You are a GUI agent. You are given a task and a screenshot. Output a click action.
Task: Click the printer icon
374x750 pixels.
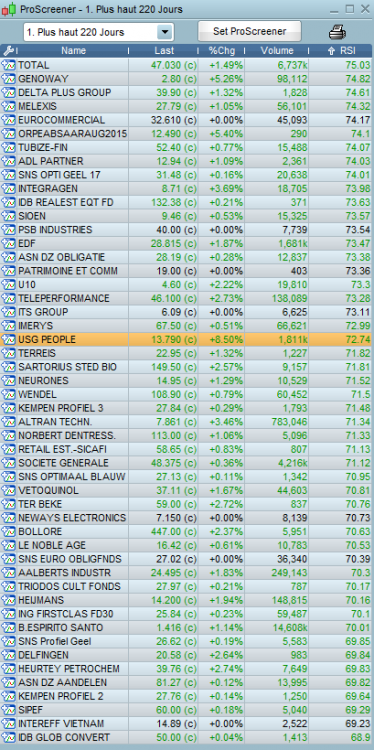(337, 32)
